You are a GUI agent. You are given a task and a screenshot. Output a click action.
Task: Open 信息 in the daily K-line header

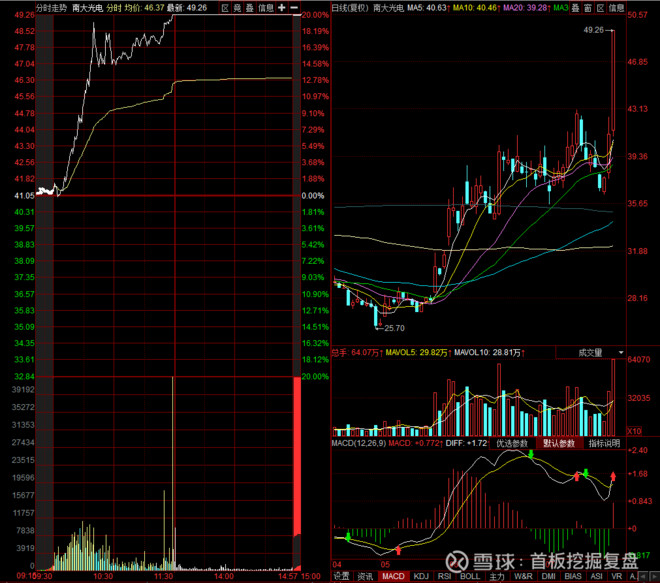617,8
